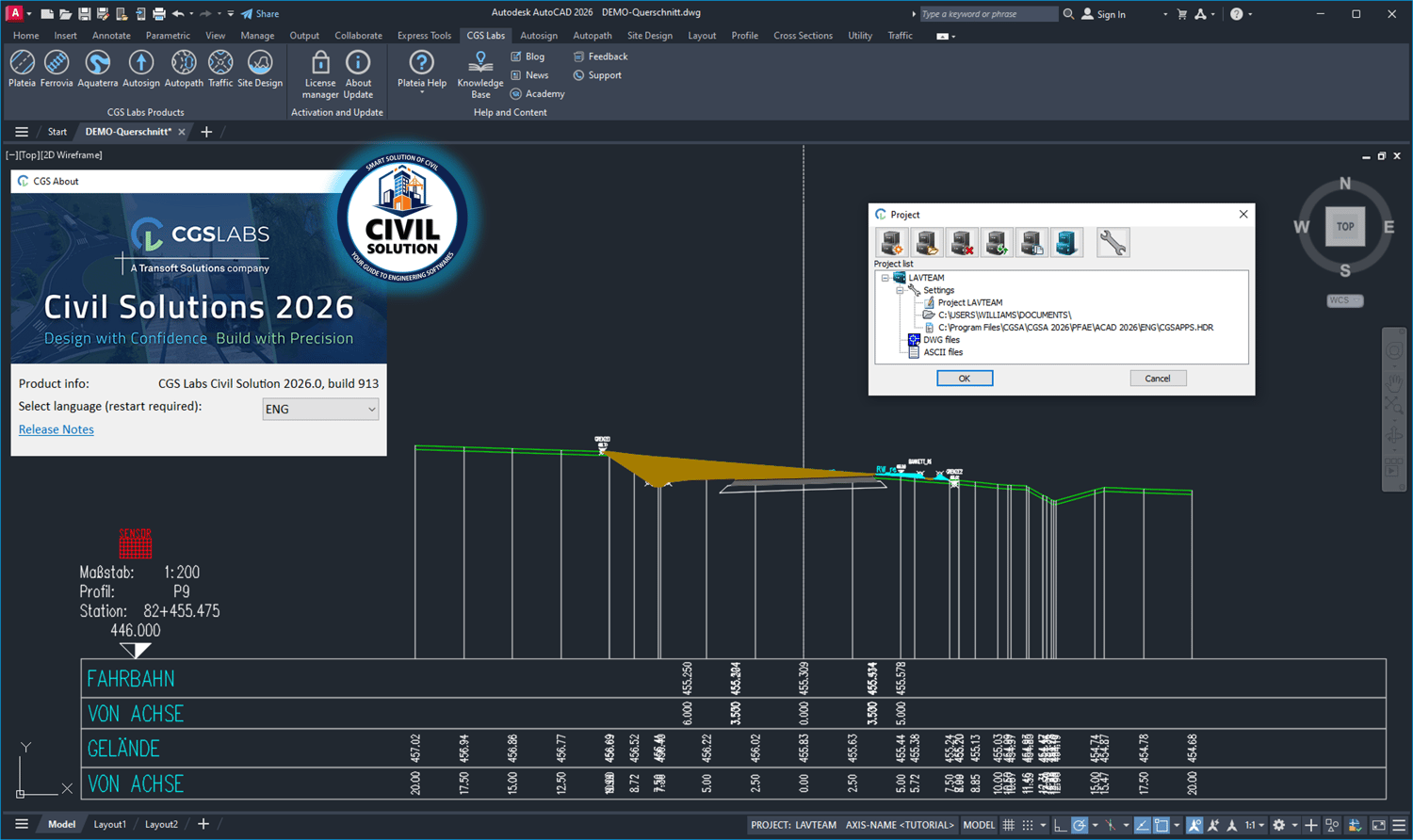Screen dimensions: 1413x840
Task: Open the Cross Sections ribbon tab
Action: (x=803, y=36)
